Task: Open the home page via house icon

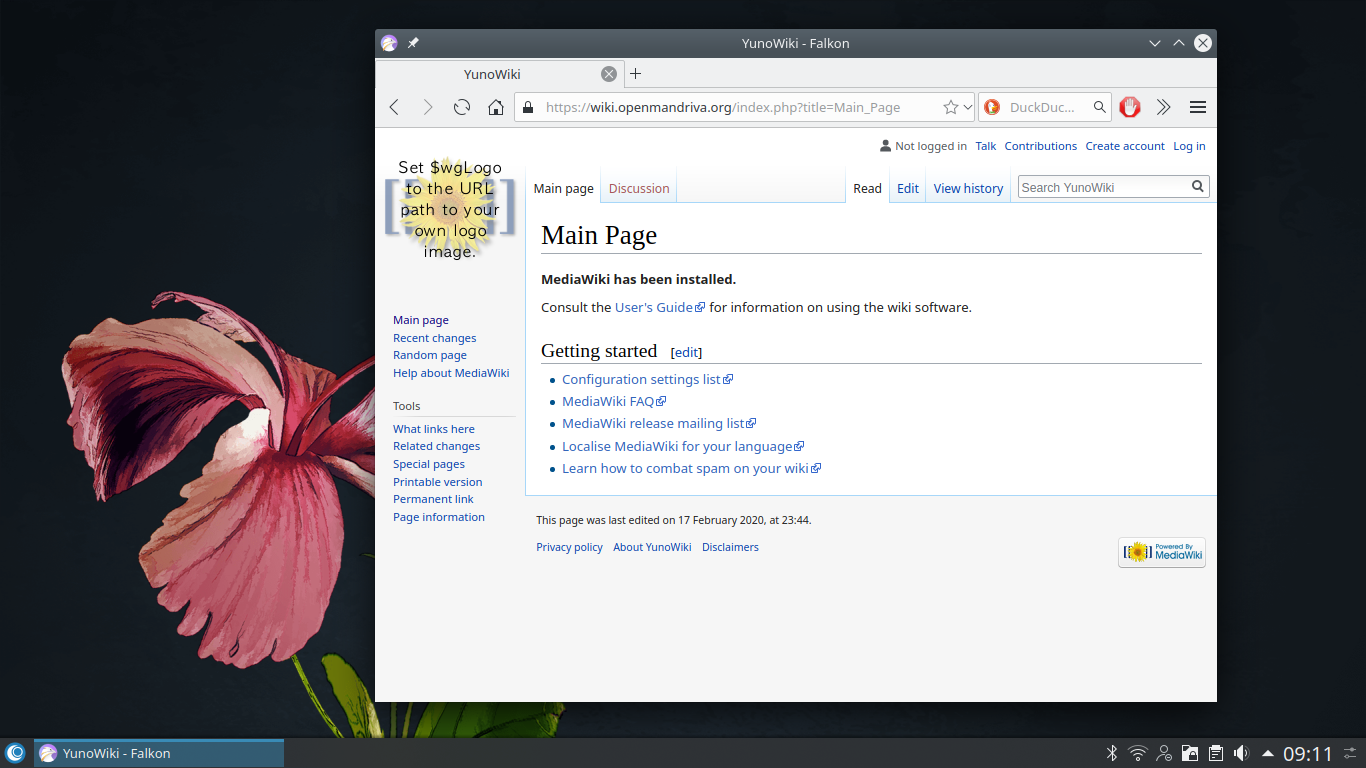Action: click(x=495, y=107)
